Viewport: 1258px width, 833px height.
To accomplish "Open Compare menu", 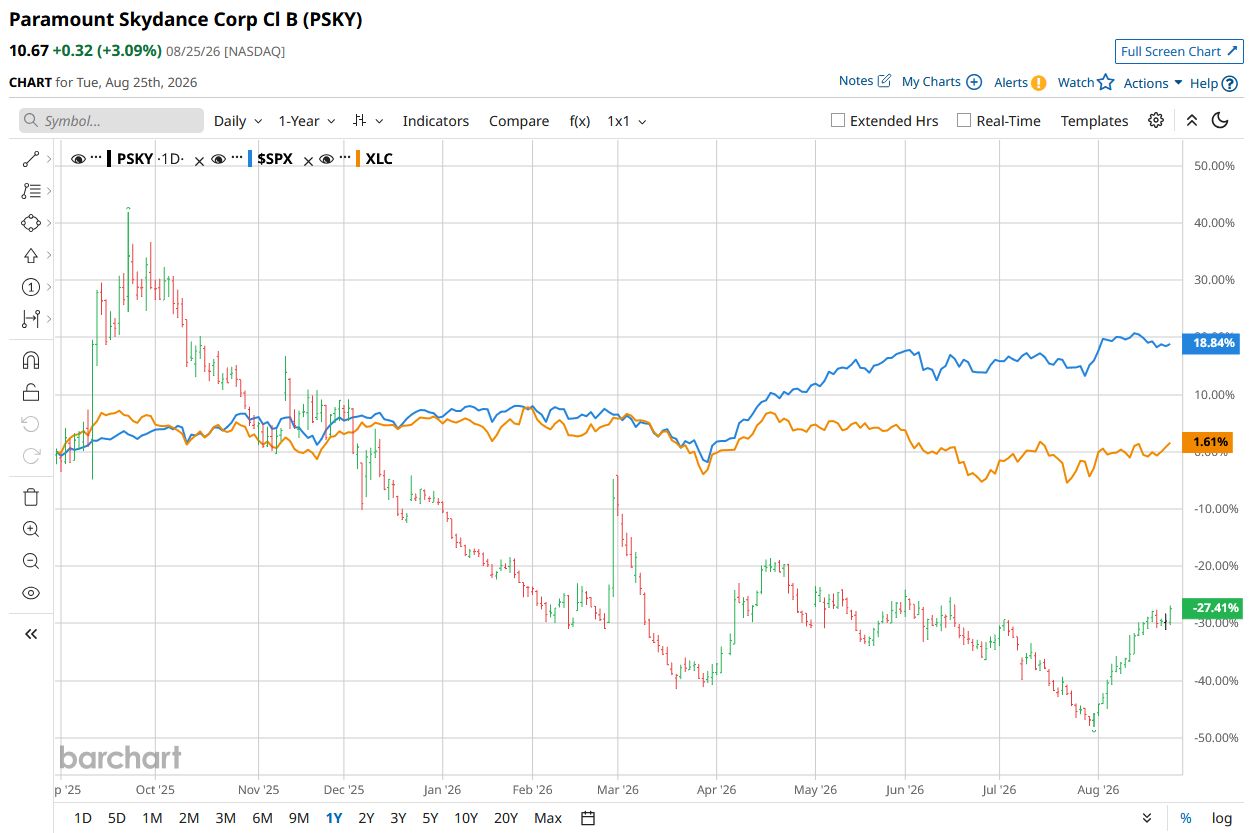I will click(x=519, y=121).
